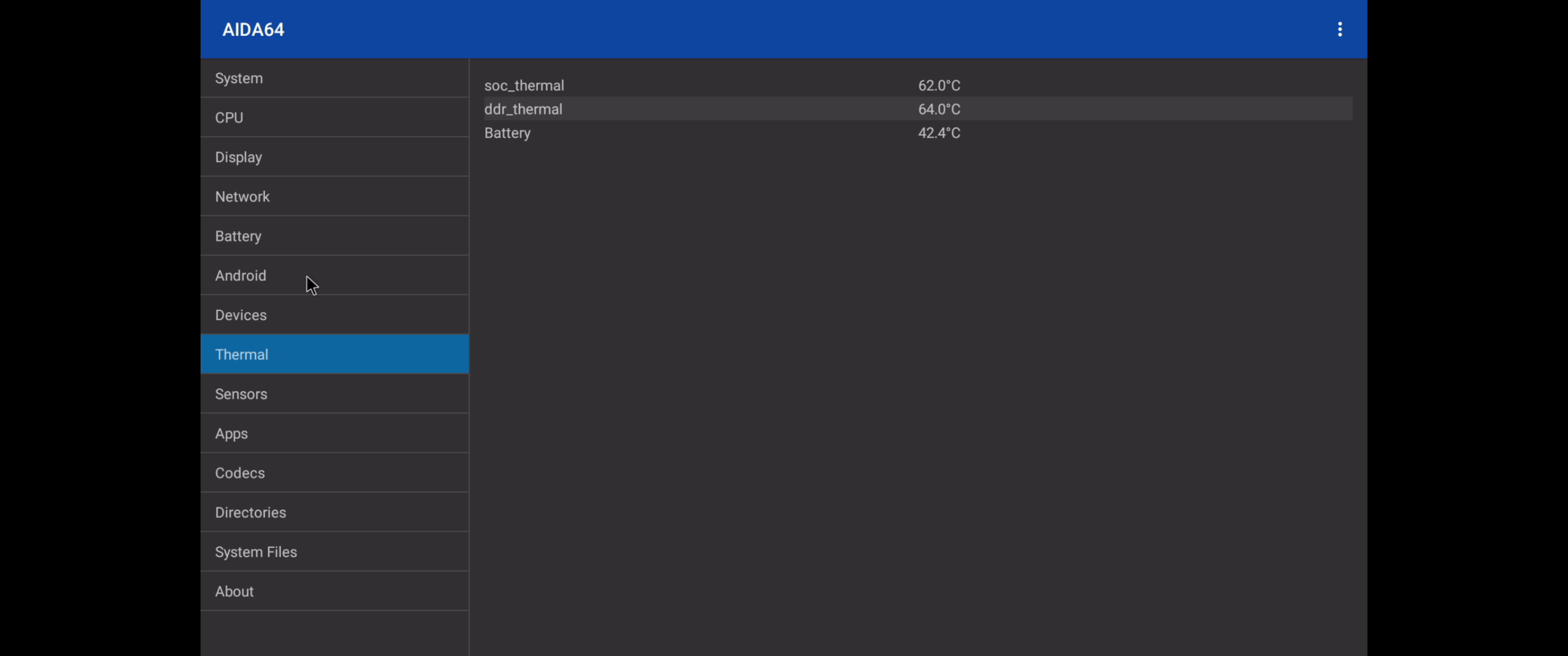This screenshot has width=1568, height=656.
Task: Go to the Apps list
Action: (334, 433)
